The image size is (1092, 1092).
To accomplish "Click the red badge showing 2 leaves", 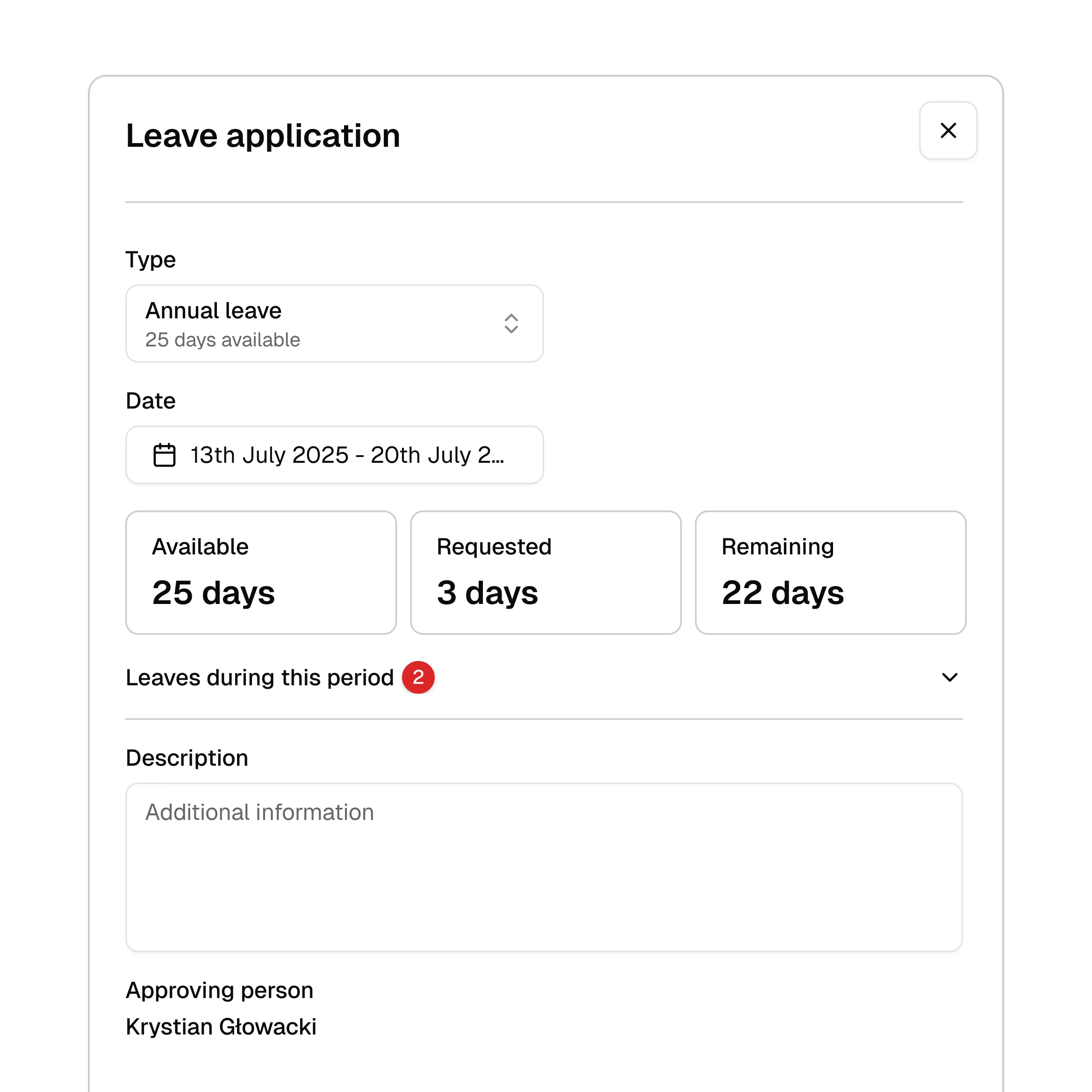I will [418, 677].
